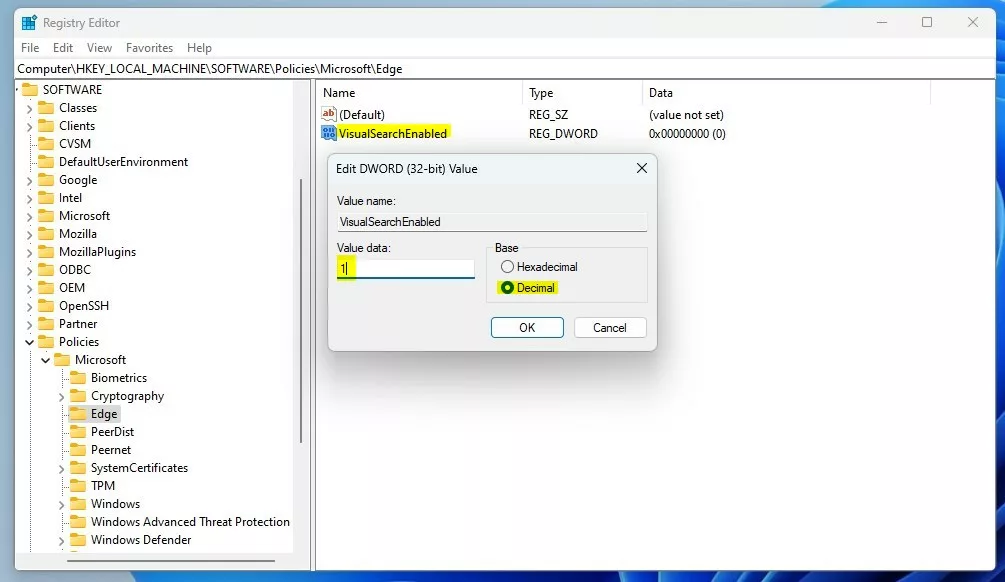Viewport: 1005px width, 582px height.
Task: Open the Edit menu
Action: [63, 47]
